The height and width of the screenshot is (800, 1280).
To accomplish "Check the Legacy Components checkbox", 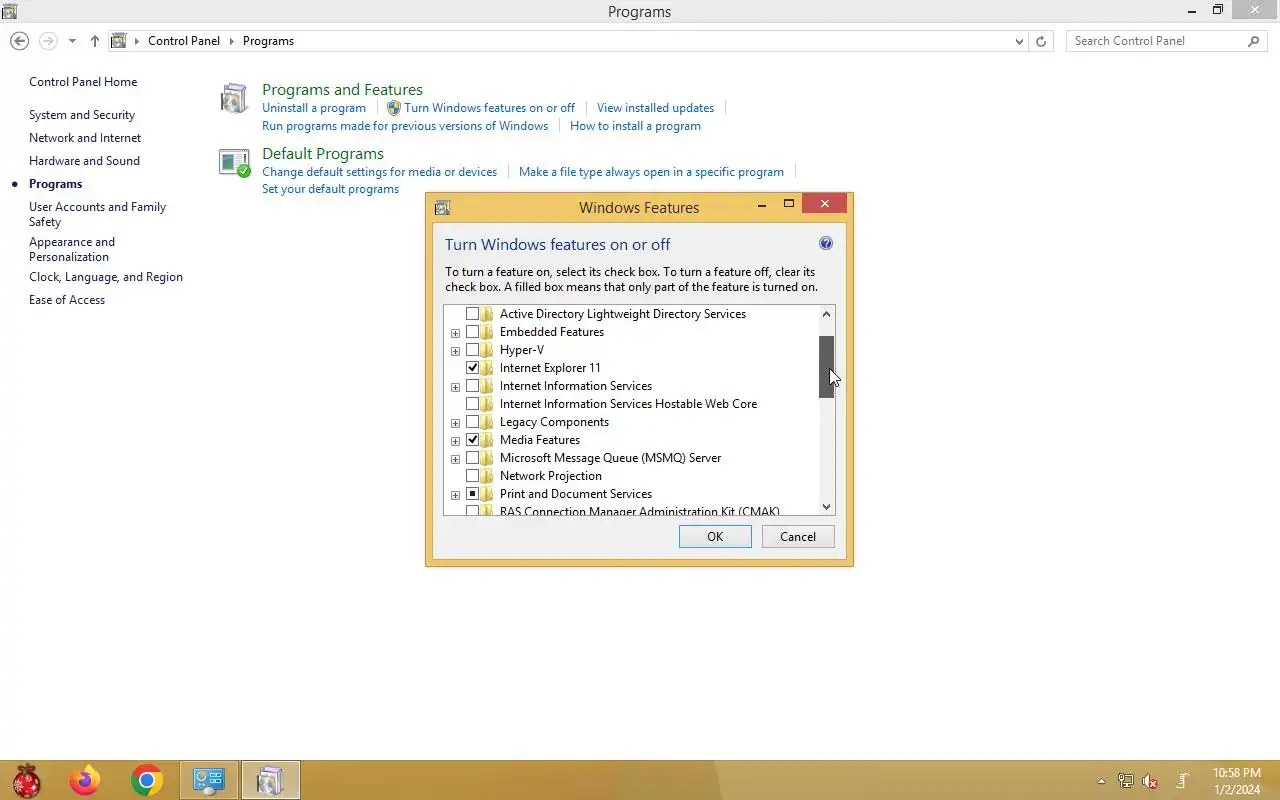I will tap(472, 422).
